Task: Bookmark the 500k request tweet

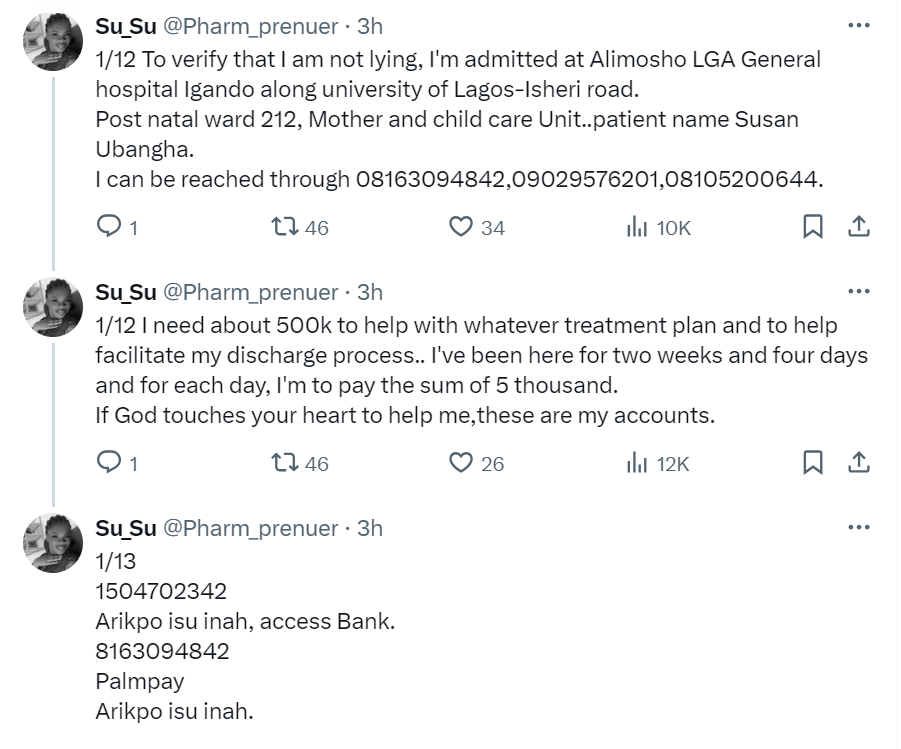Action: click(813, 463)
